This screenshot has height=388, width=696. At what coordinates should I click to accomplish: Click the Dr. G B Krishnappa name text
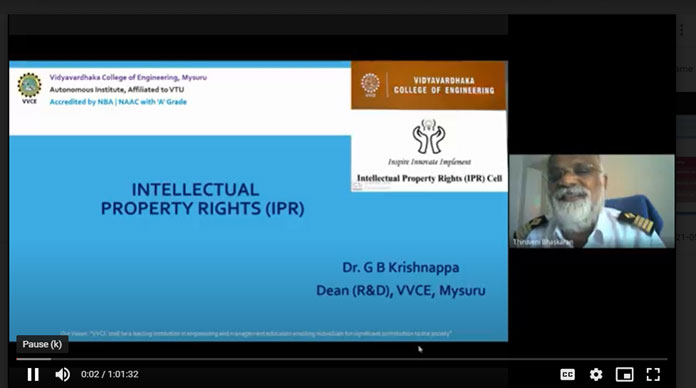(x=400, y=268)
